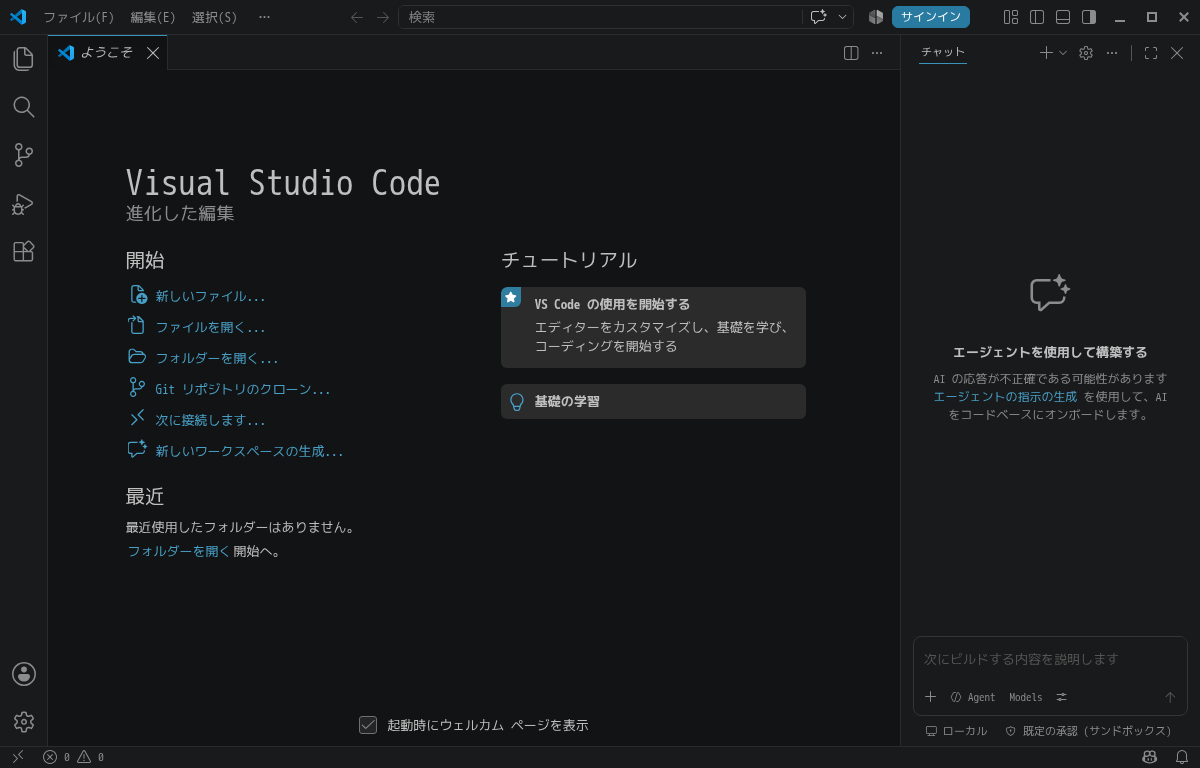Open the chat panel ellipsis more actions

pyautogui.click(x=1112, y=53)
